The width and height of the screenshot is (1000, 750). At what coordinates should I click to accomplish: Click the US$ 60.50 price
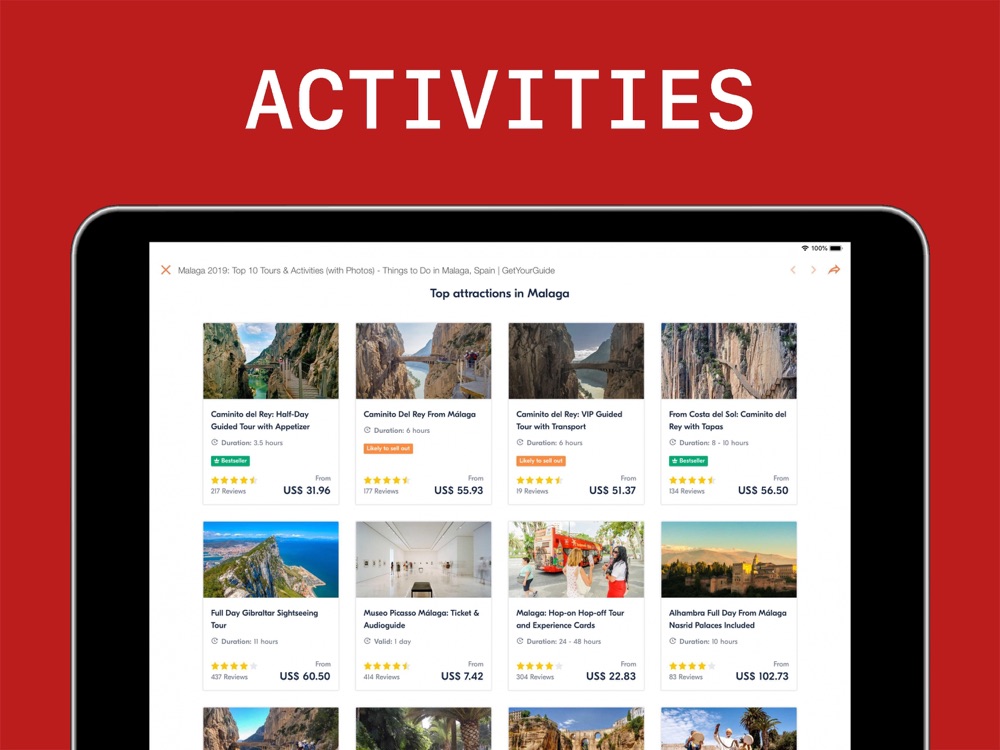click(305, 676)
